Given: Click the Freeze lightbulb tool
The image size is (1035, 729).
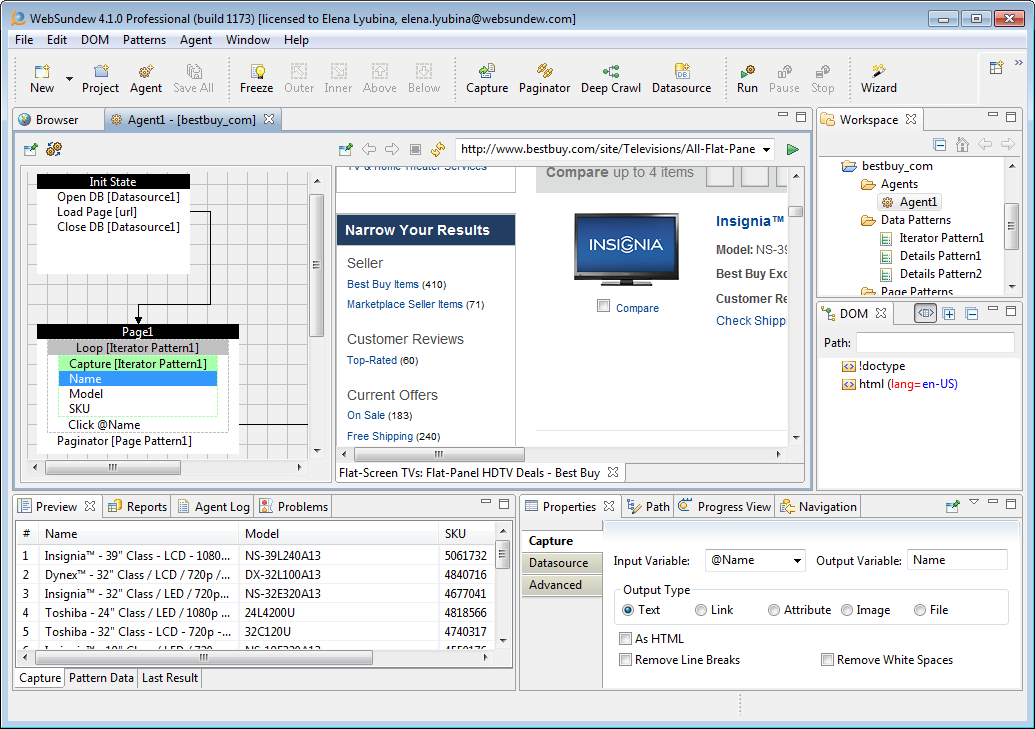Looking at the screenshot, I should (257, 79).
